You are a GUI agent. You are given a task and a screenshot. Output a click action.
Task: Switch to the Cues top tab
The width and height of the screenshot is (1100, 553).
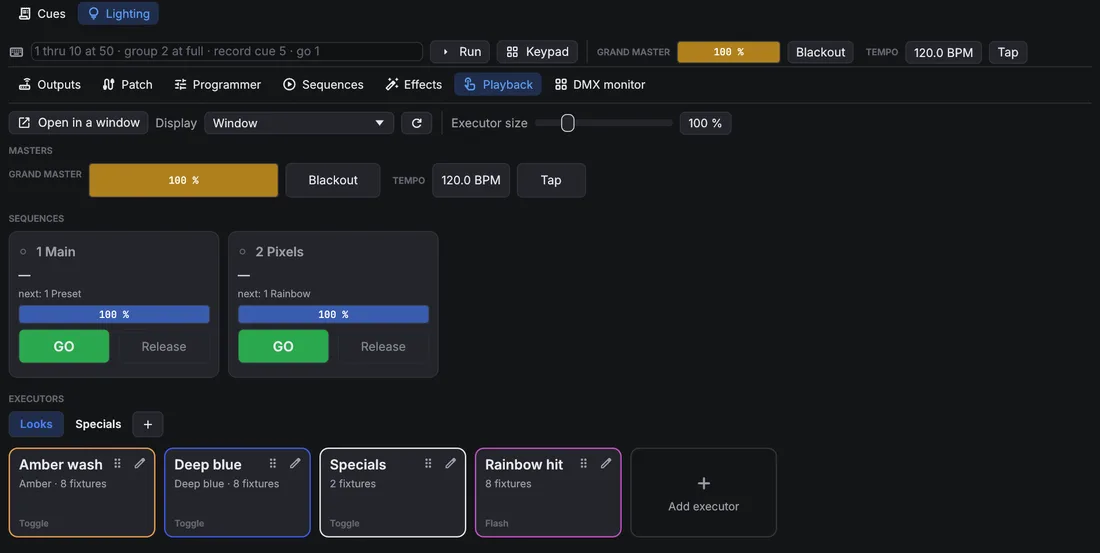click(x=42, y=13)
